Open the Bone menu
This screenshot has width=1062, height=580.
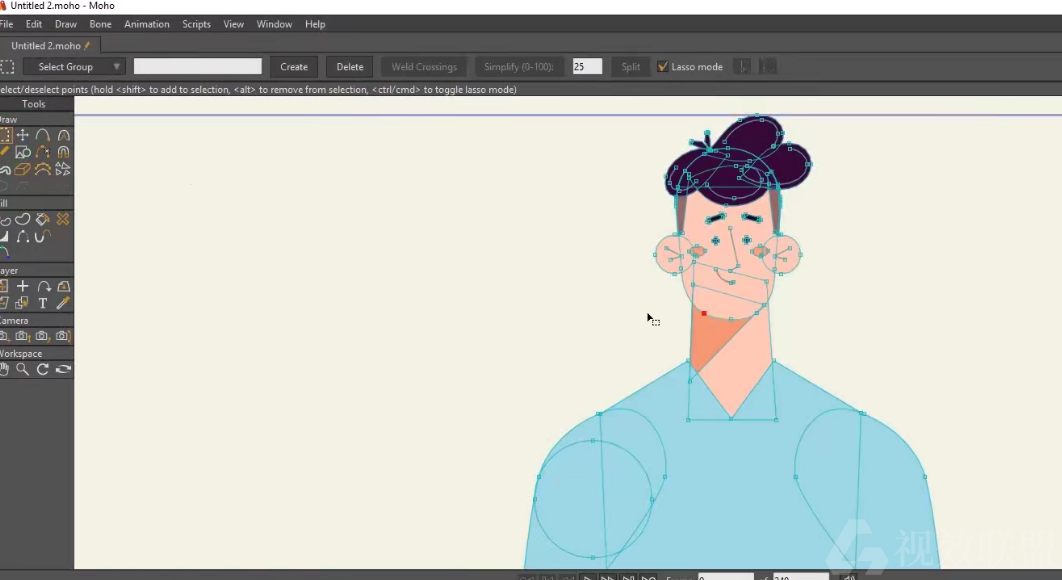pos(100,24)
